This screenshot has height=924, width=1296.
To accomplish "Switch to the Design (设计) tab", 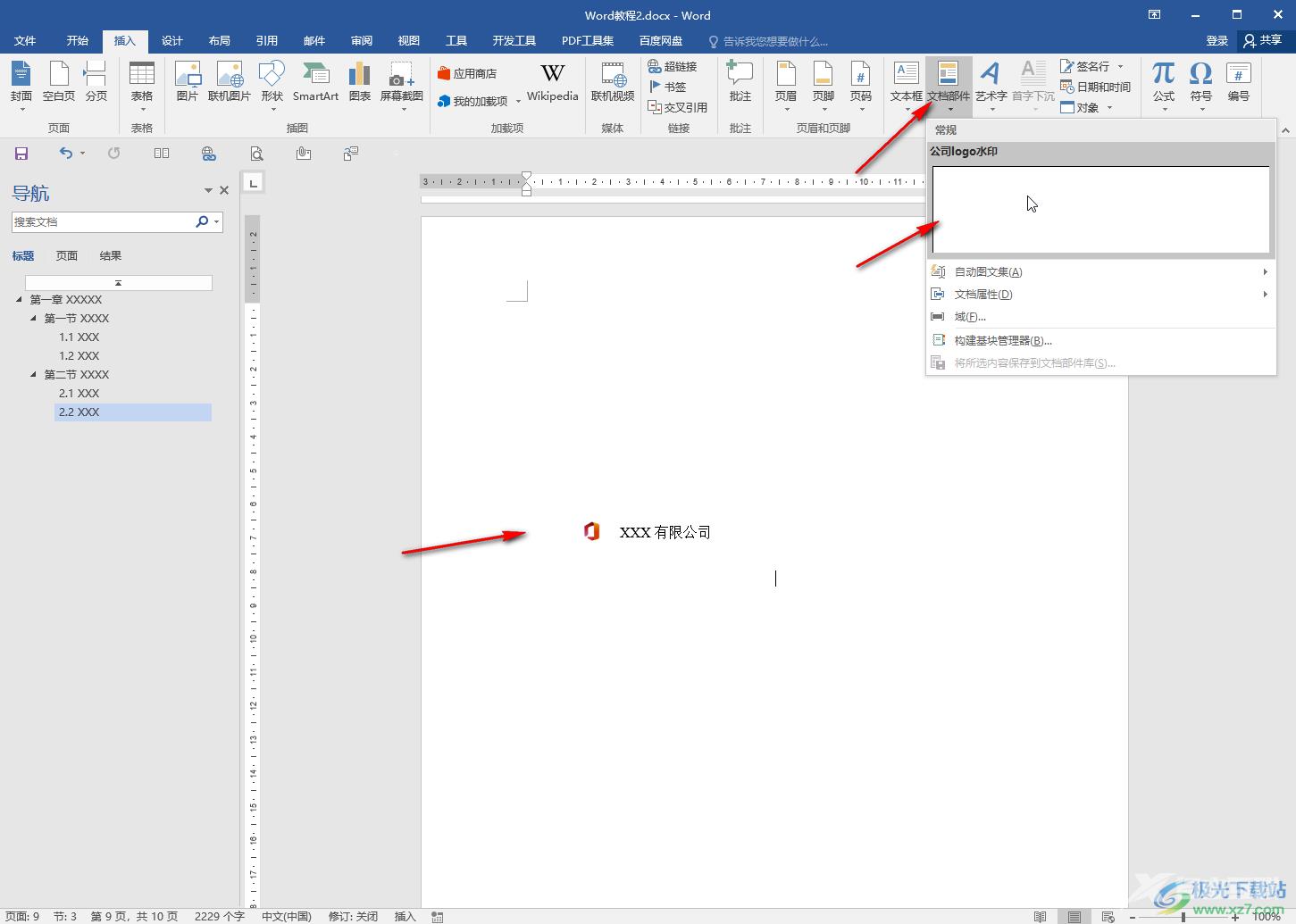I will (172, 41).
